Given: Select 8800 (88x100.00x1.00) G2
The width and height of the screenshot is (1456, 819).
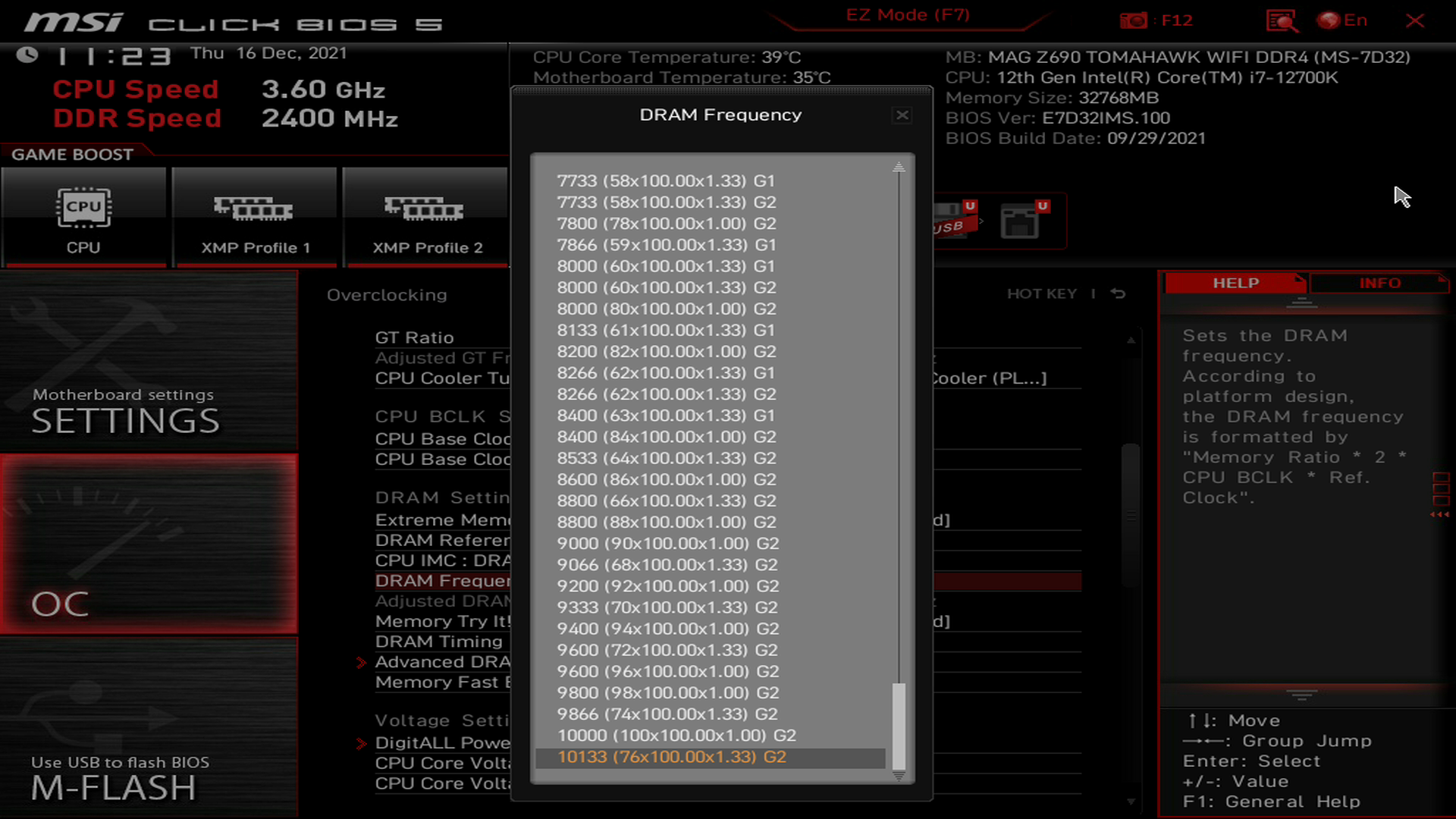Looking at the screenshot, I should click(666, 522).
